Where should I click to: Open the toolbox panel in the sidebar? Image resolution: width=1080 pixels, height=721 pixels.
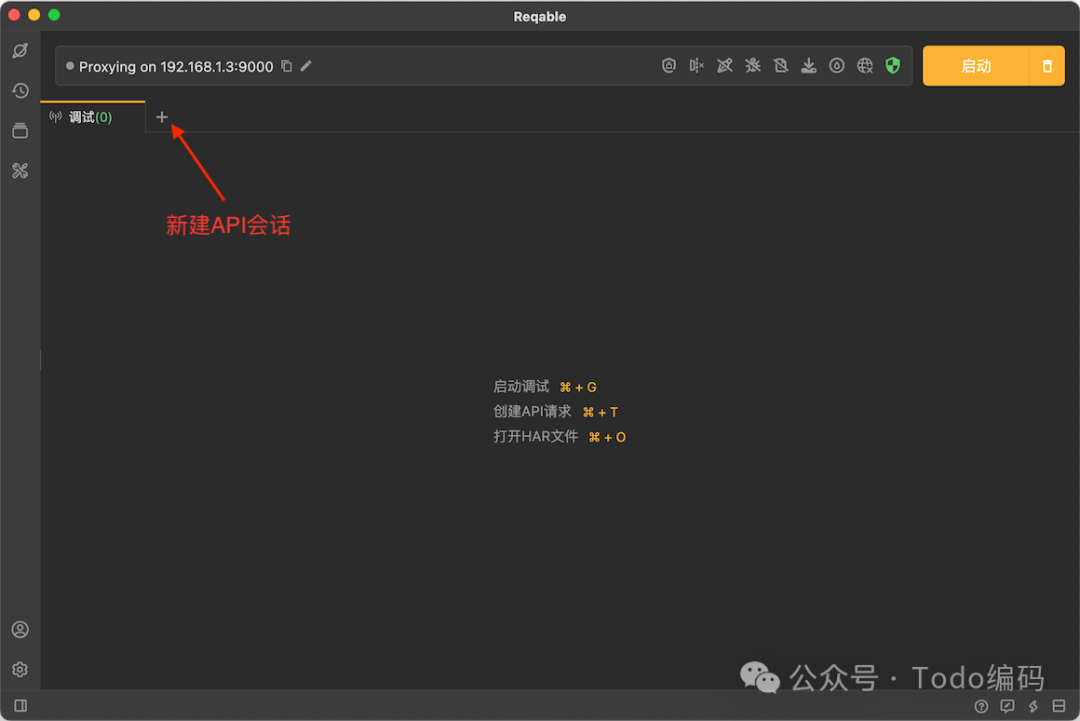point(20,170)
